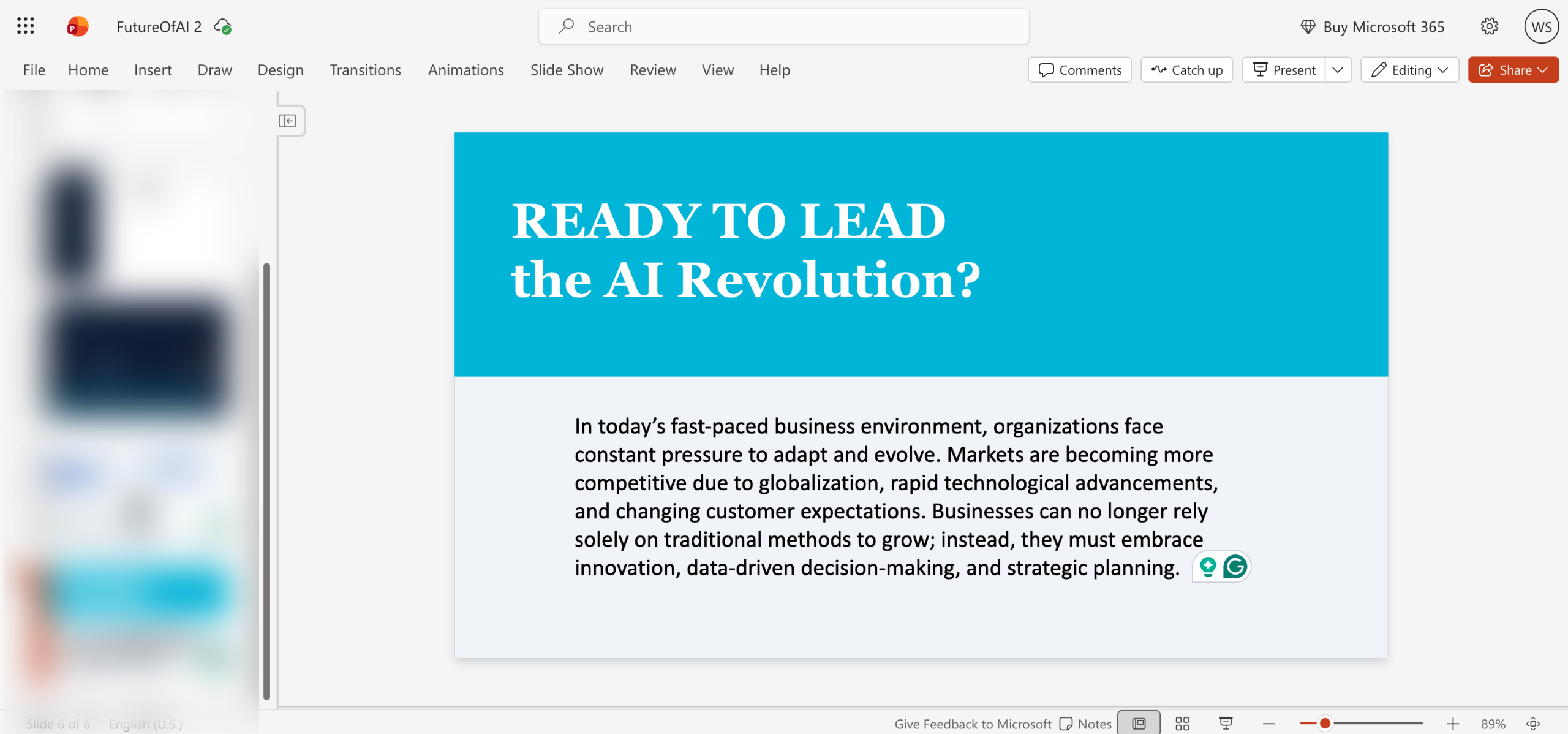
Task: Click the zoom slider handle
Action: (1325, 724)
